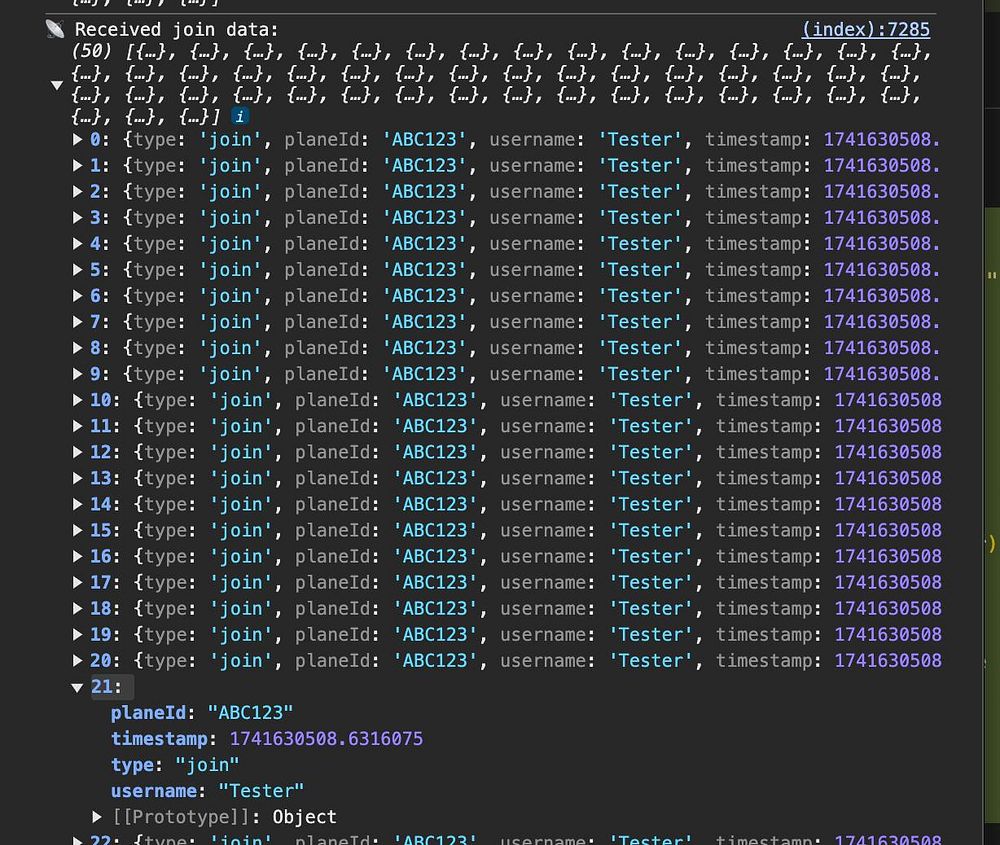Screen dimensions: 1000x845
Task: Expand array item 5
Action: tap(78, 270)
